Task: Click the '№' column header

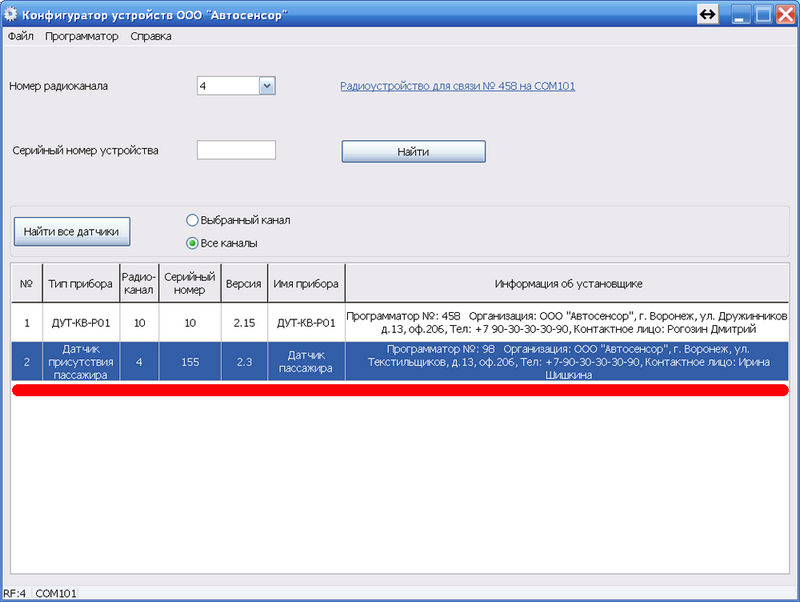Action: point(27,284)
